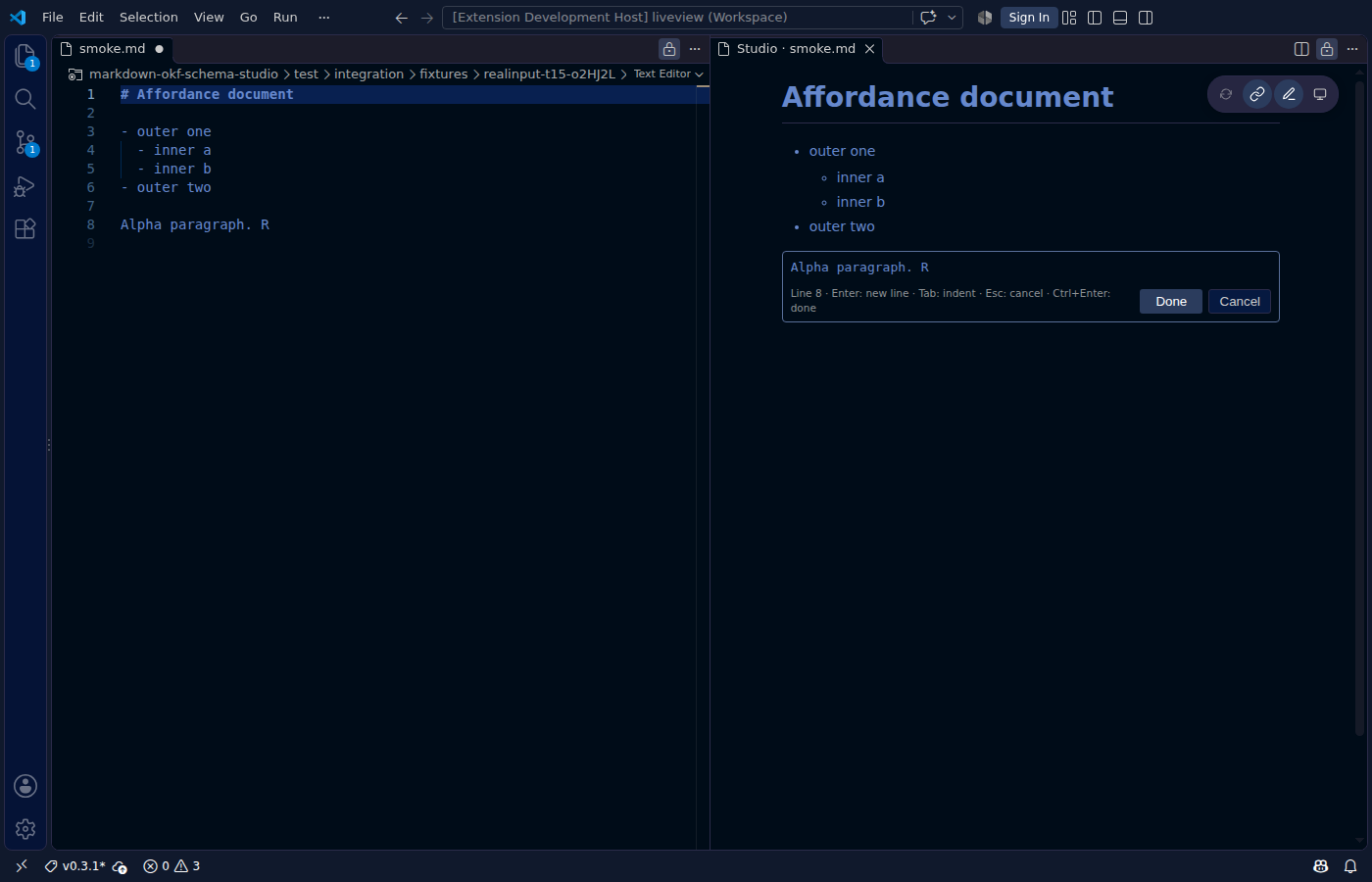Click the v0.3.1* branch tag in status bar
This screenshot has height=882, width=1372.
pos(75,866)
